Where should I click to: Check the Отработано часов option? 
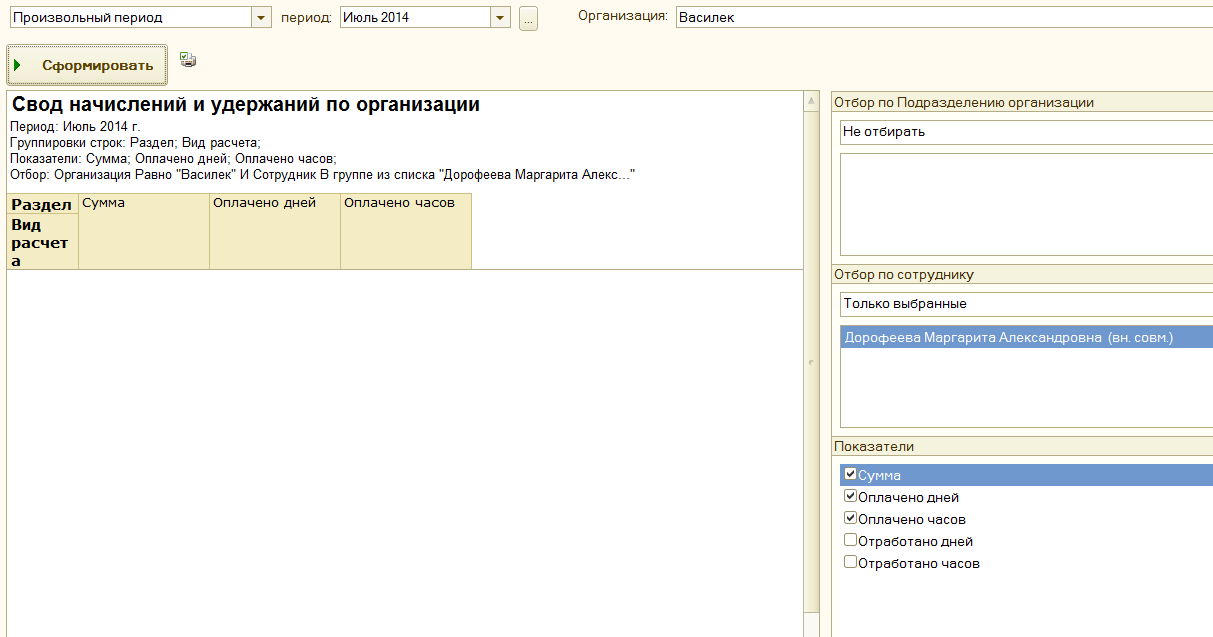851,563
